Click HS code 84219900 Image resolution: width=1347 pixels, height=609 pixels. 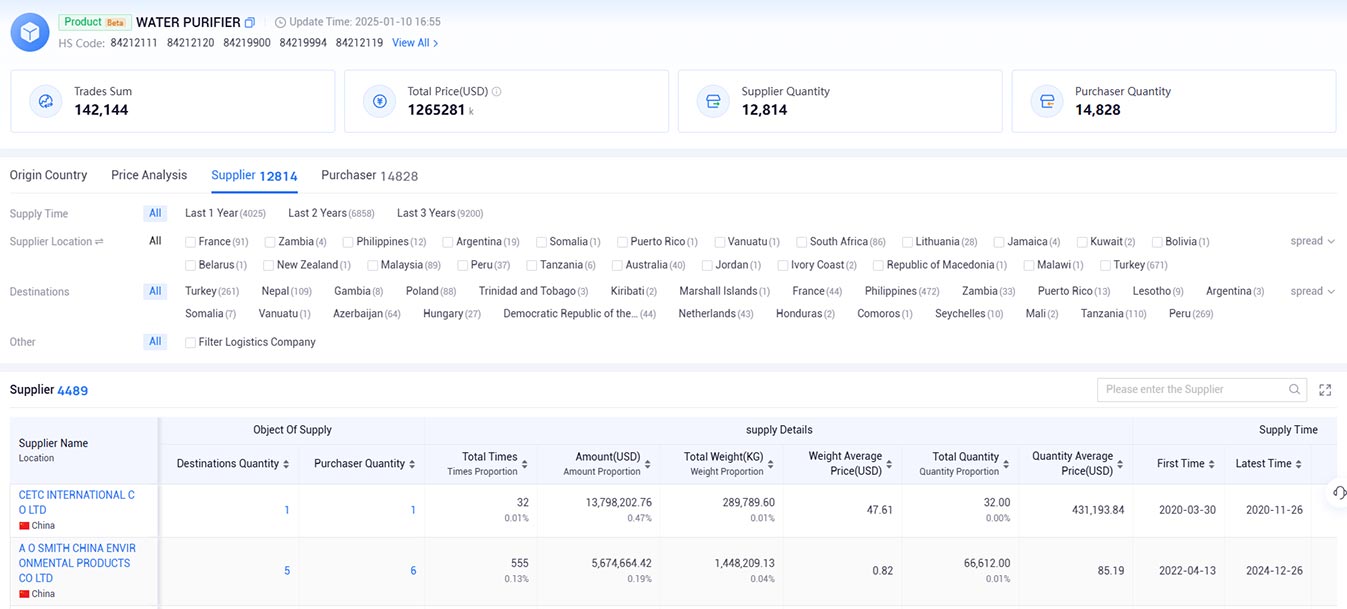[247, 43]
